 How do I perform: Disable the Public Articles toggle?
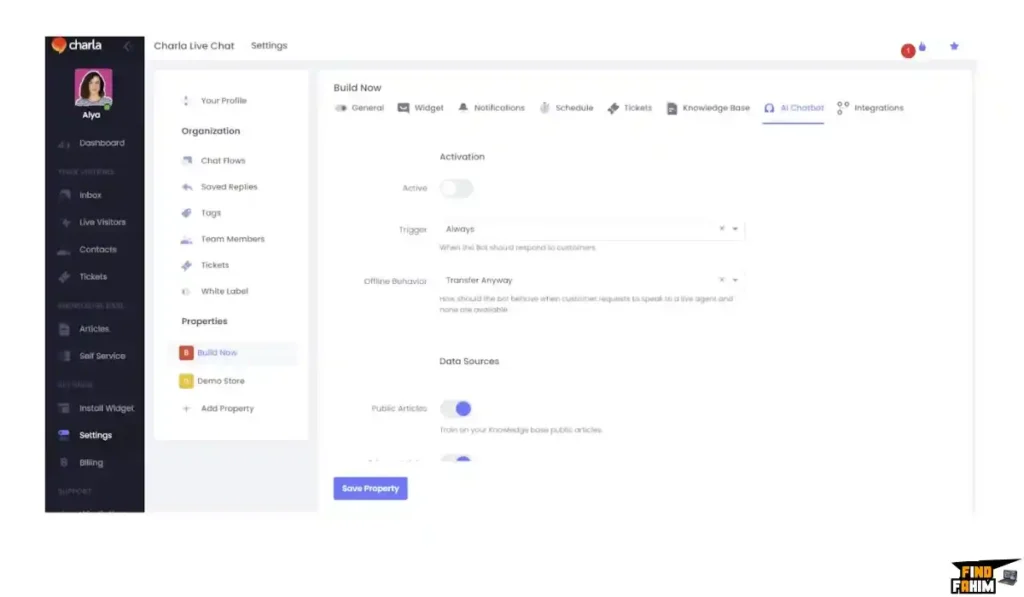456,408
